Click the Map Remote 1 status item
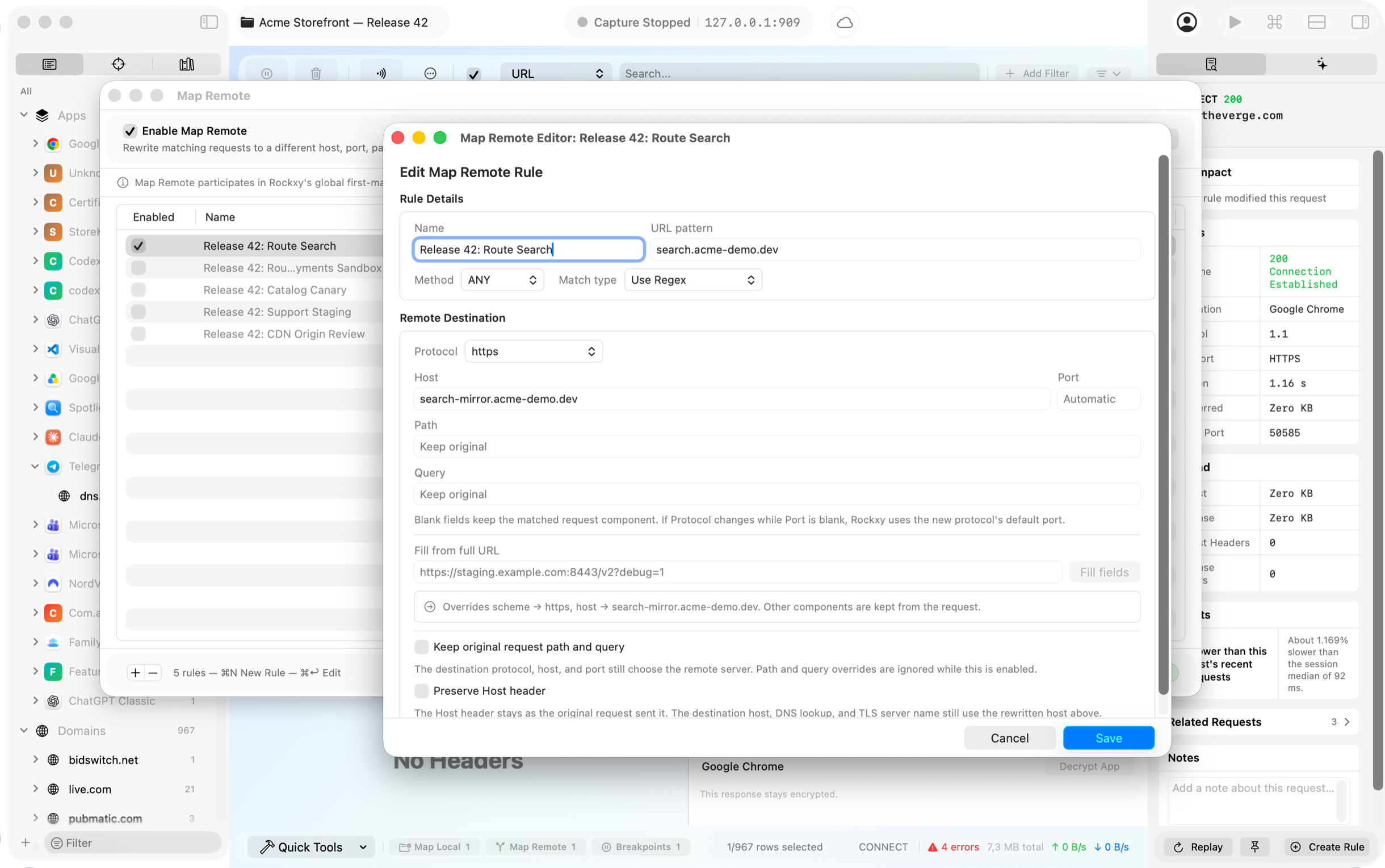This screenshot has width=1385, height=868. [536, 847]
